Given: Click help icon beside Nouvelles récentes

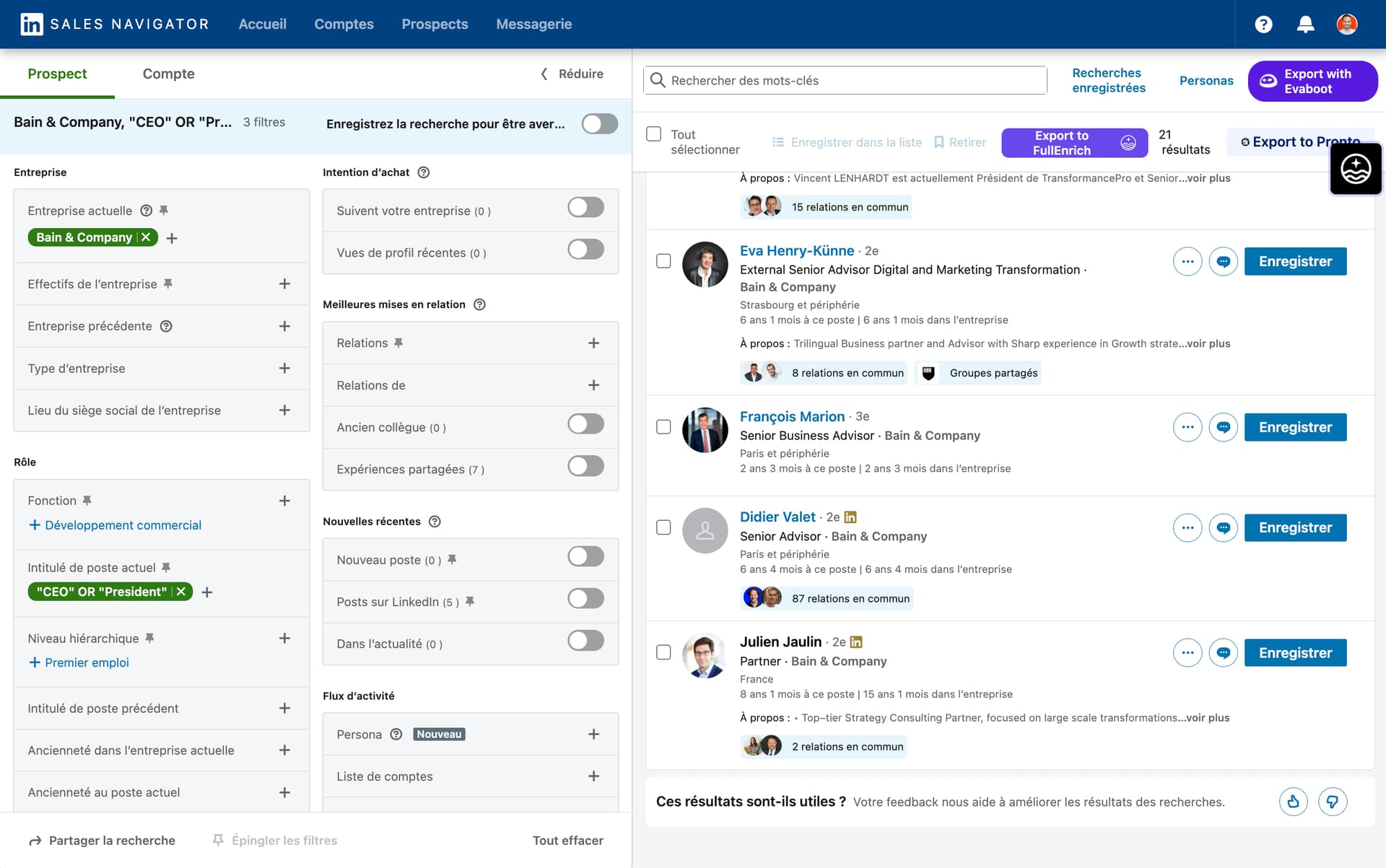Looking at the screenshot, I should (435, 522).
